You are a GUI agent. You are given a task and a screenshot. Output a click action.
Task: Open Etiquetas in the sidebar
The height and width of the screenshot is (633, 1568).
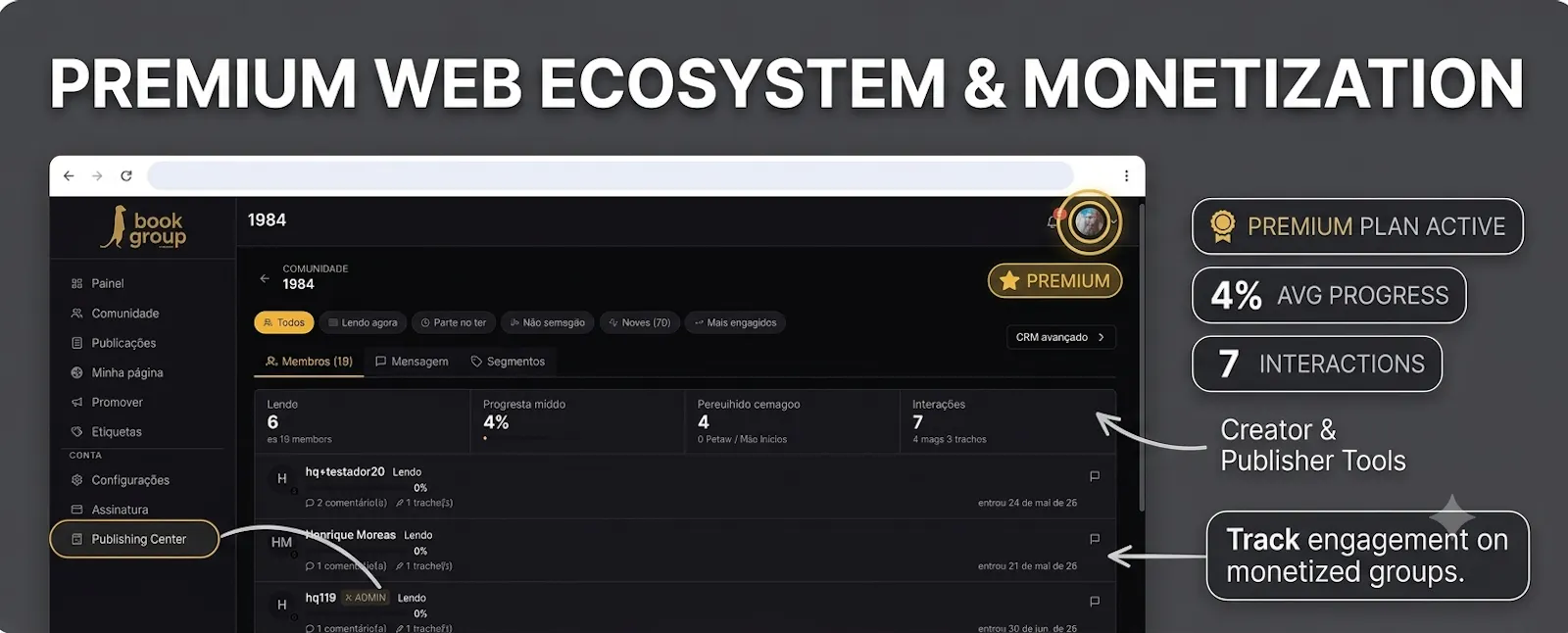[117, 431]
